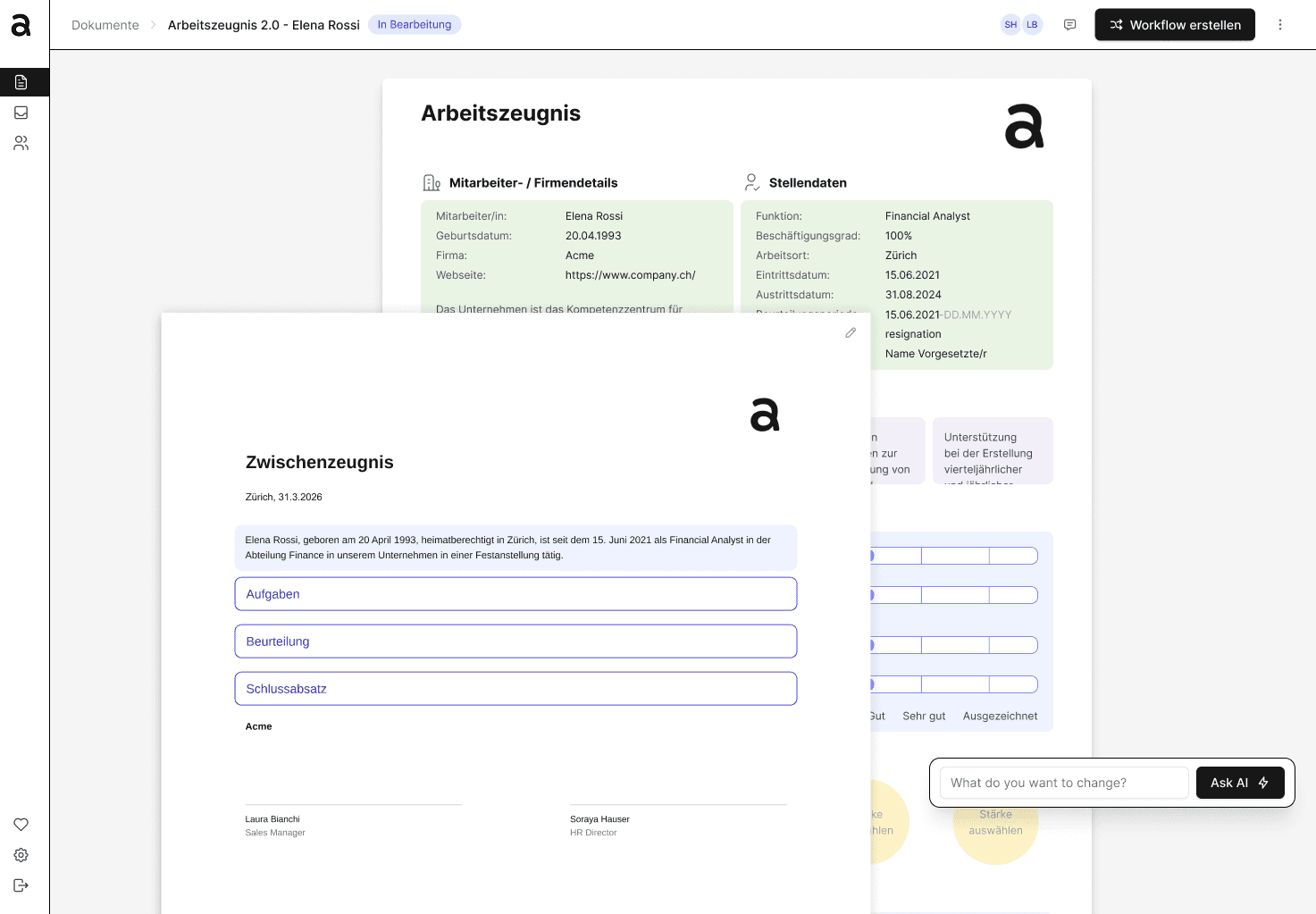Open the inbox sidebar icon

21,113
